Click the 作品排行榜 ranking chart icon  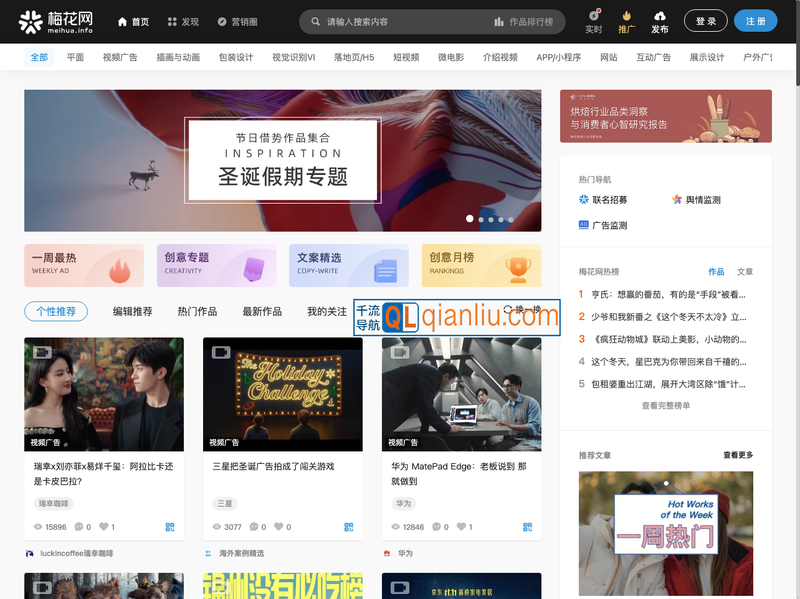click(x=499, y=21)
